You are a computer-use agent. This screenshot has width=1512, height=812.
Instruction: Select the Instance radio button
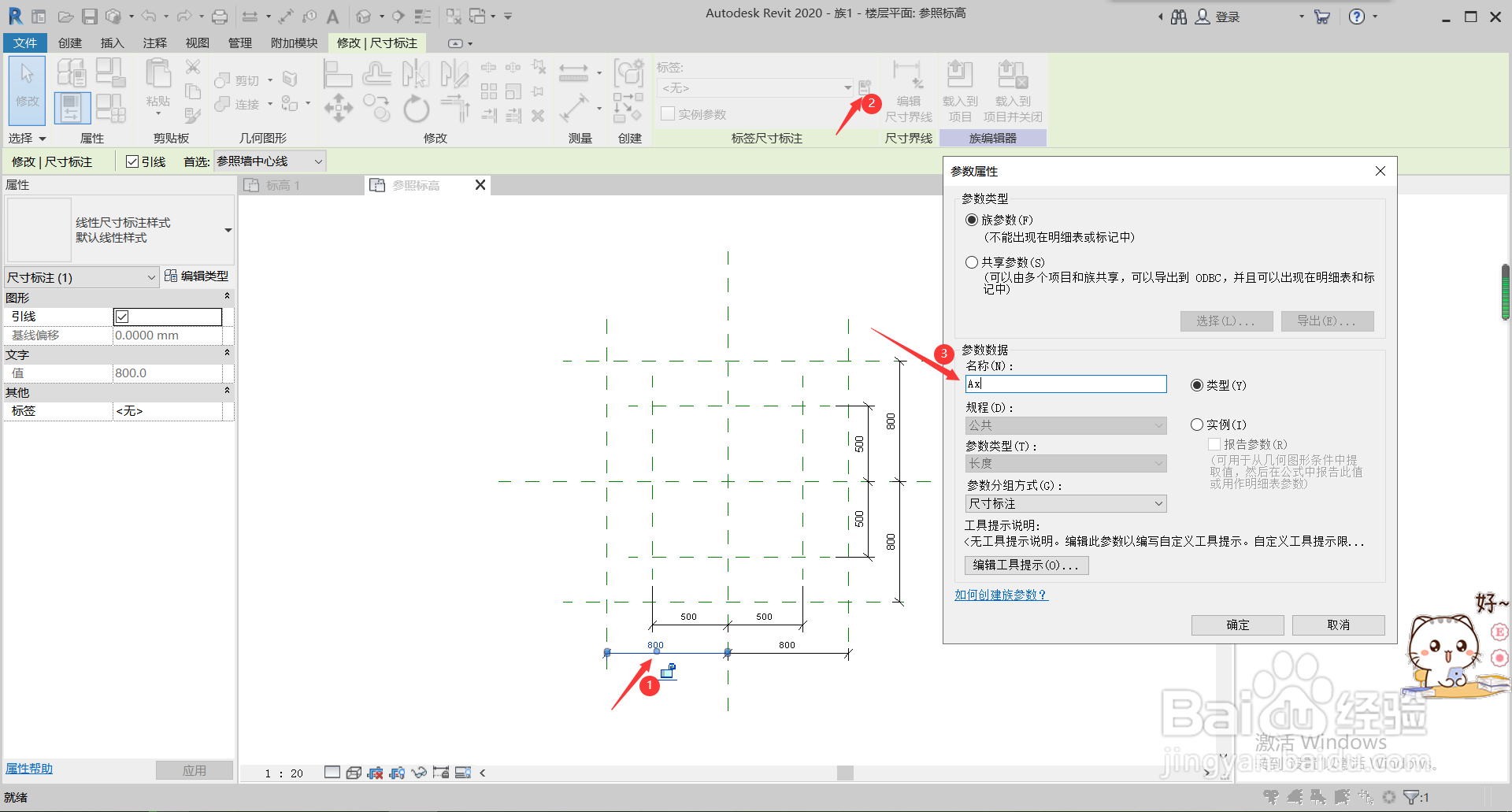click(1197, 425)
